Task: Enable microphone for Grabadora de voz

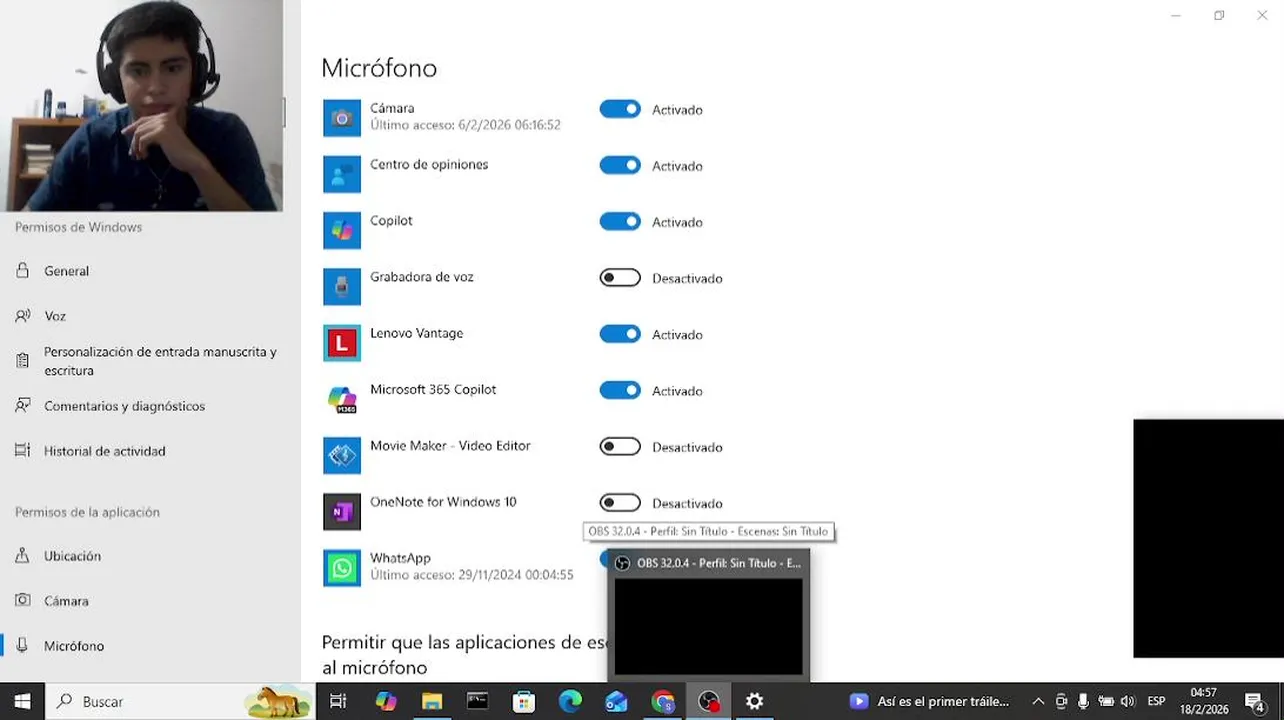Action: coord(620,278)
